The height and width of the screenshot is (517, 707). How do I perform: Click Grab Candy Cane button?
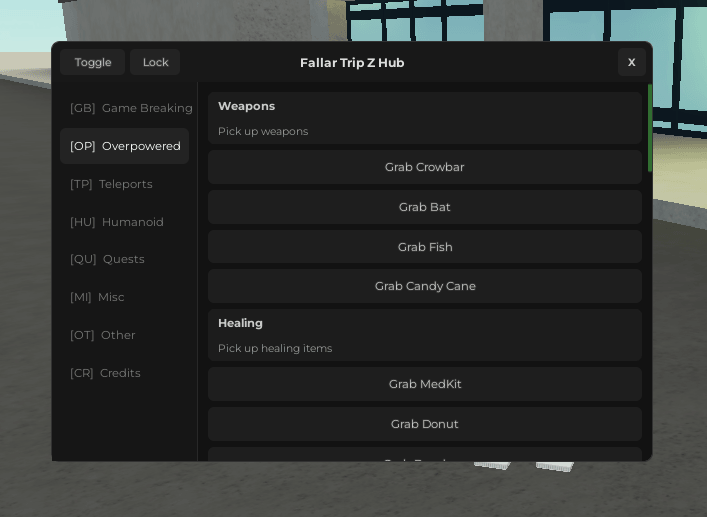(x=425, y=286)
